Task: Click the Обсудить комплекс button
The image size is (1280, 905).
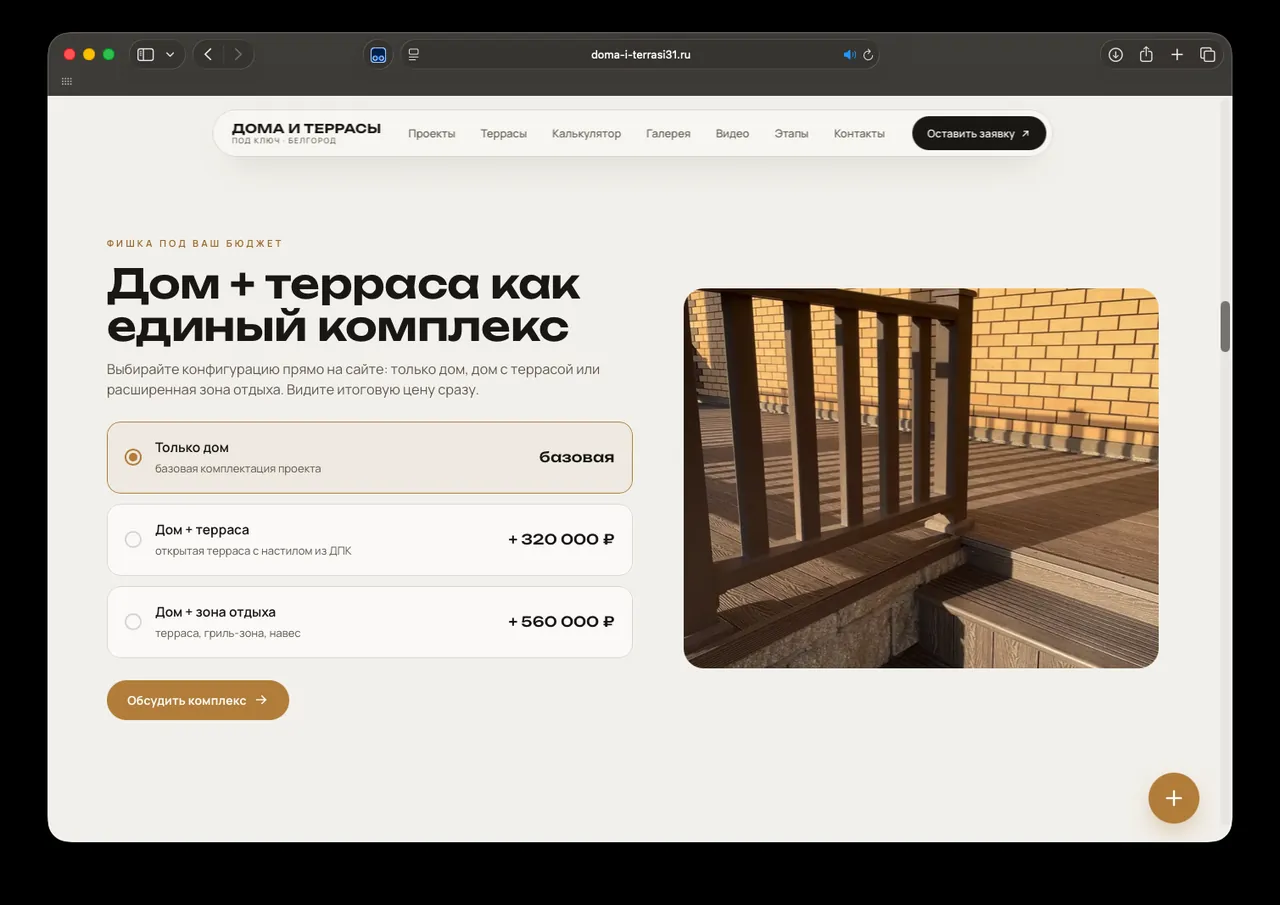Action: (198, 700)
